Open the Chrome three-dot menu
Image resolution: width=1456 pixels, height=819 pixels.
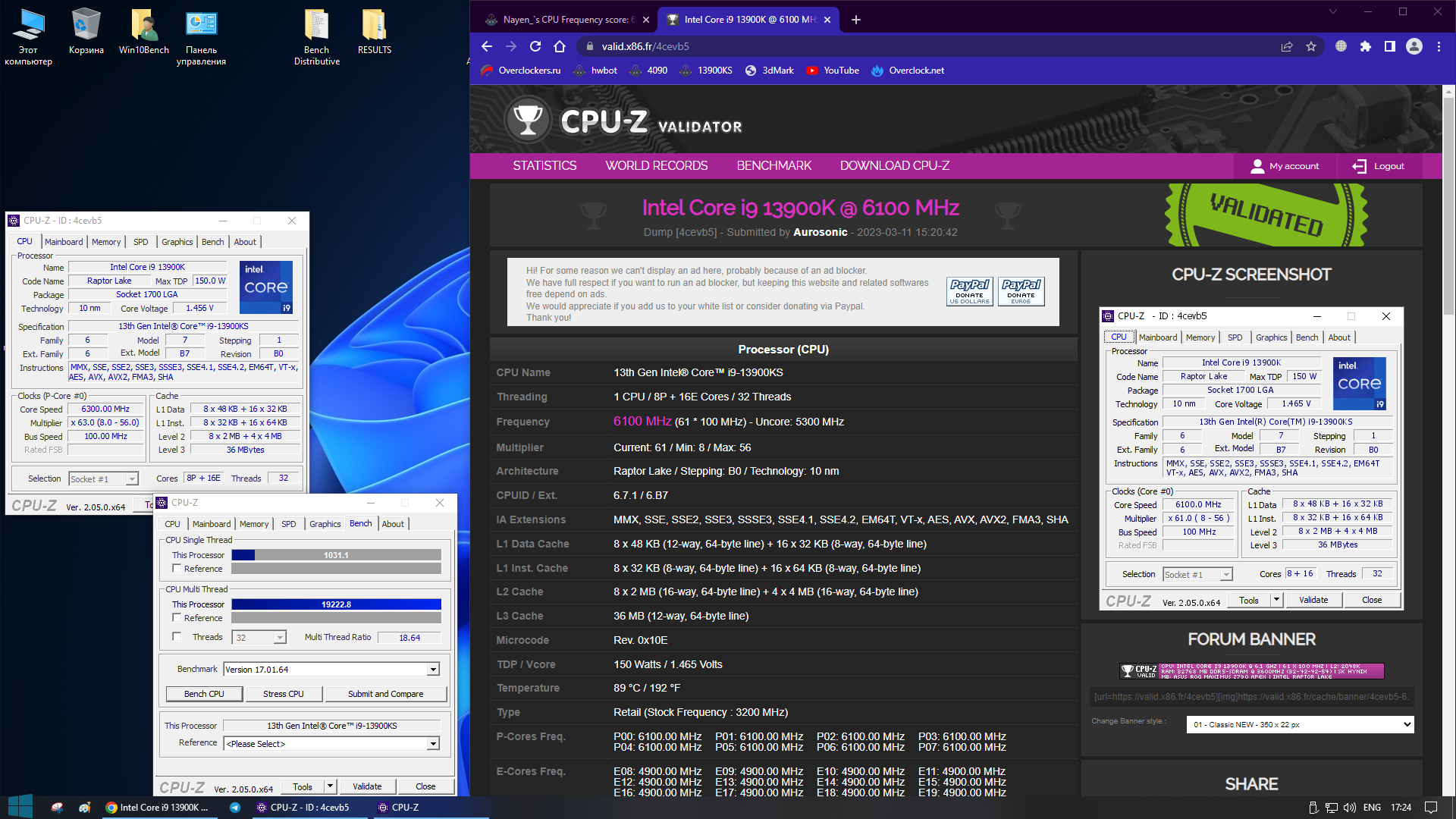[1439, 46]
